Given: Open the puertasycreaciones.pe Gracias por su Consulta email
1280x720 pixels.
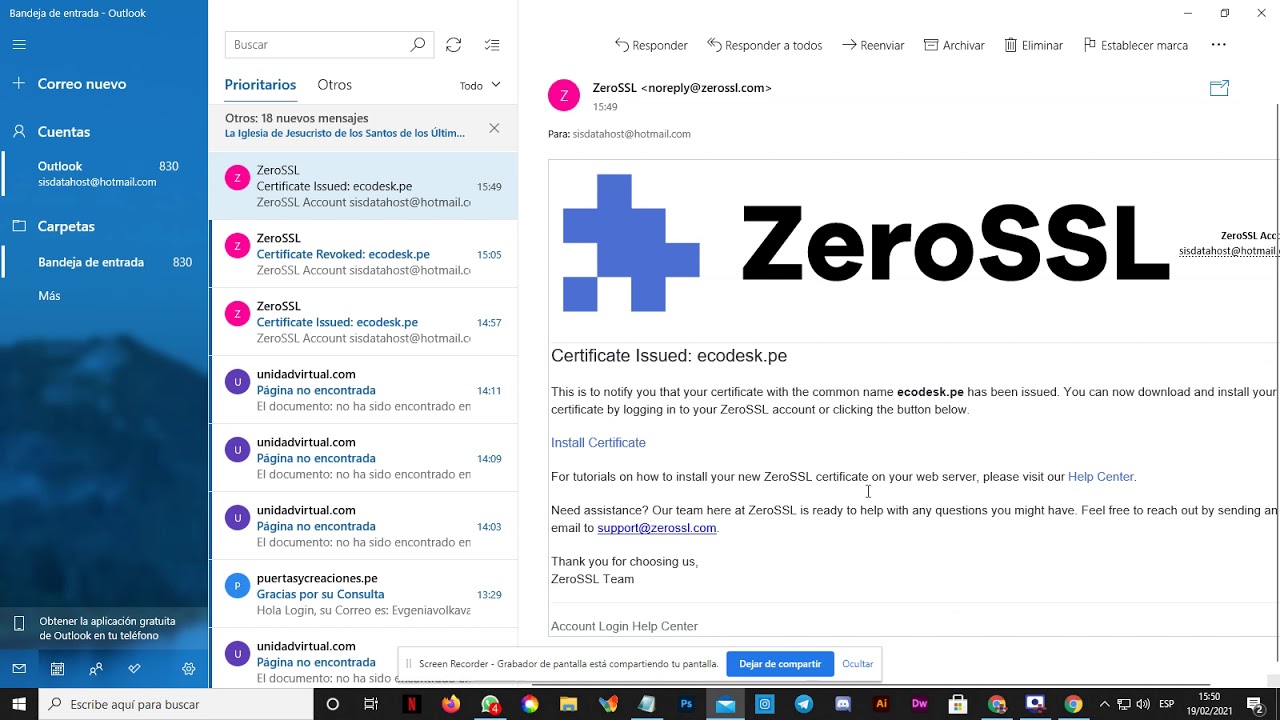Looking at the screenshot, I should click(x=364, y=594).
